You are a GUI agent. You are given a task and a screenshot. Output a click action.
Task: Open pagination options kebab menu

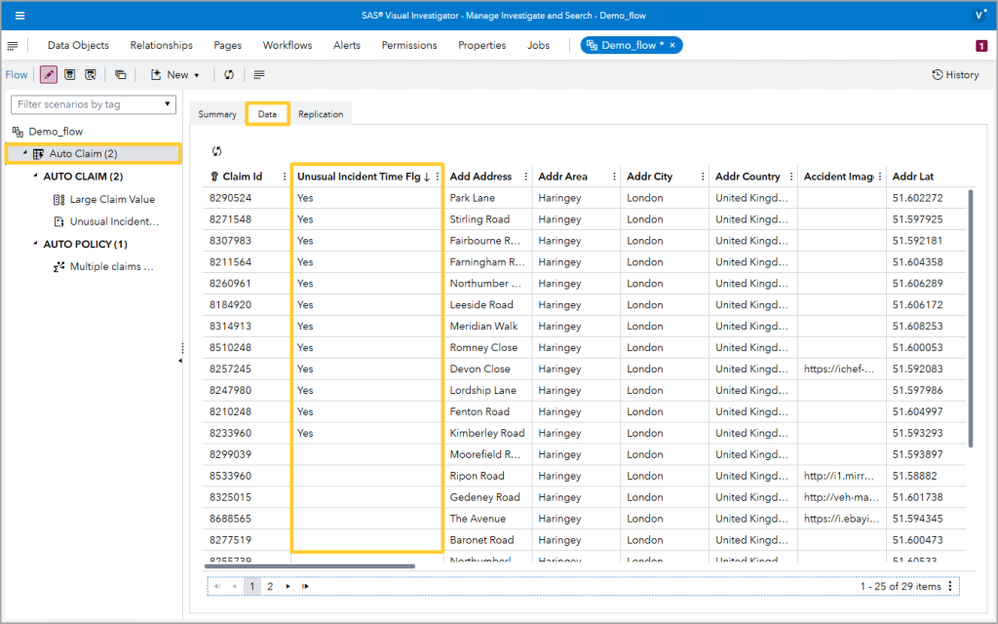950,586
